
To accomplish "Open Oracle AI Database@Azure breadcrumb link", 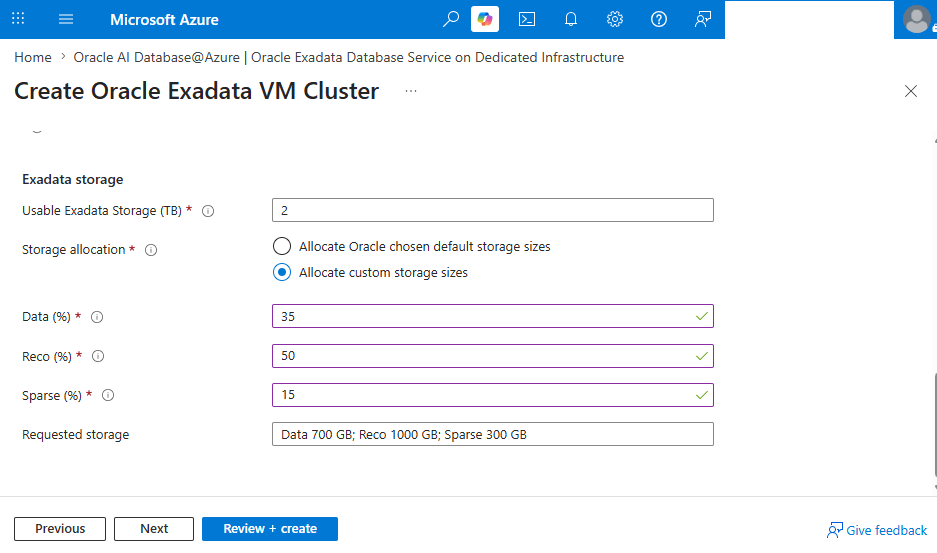I will click(x=348, y=57).
